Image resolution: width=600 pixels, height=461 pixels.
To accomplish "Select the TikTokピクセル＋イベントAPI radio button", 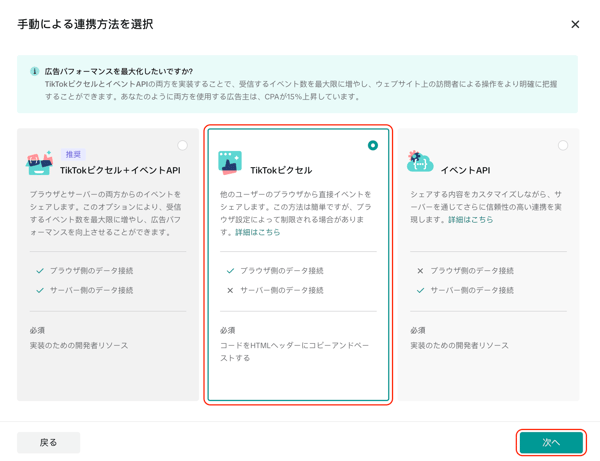I will [x=182, y=145].
